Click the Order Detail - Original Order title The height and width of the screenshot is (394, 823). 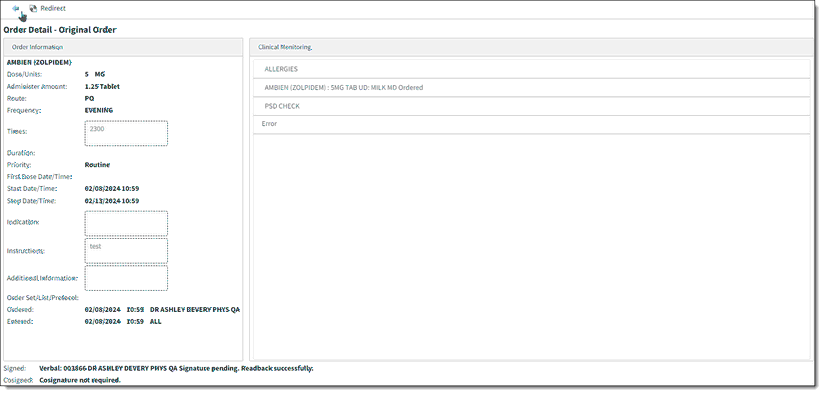click(60, 30)
